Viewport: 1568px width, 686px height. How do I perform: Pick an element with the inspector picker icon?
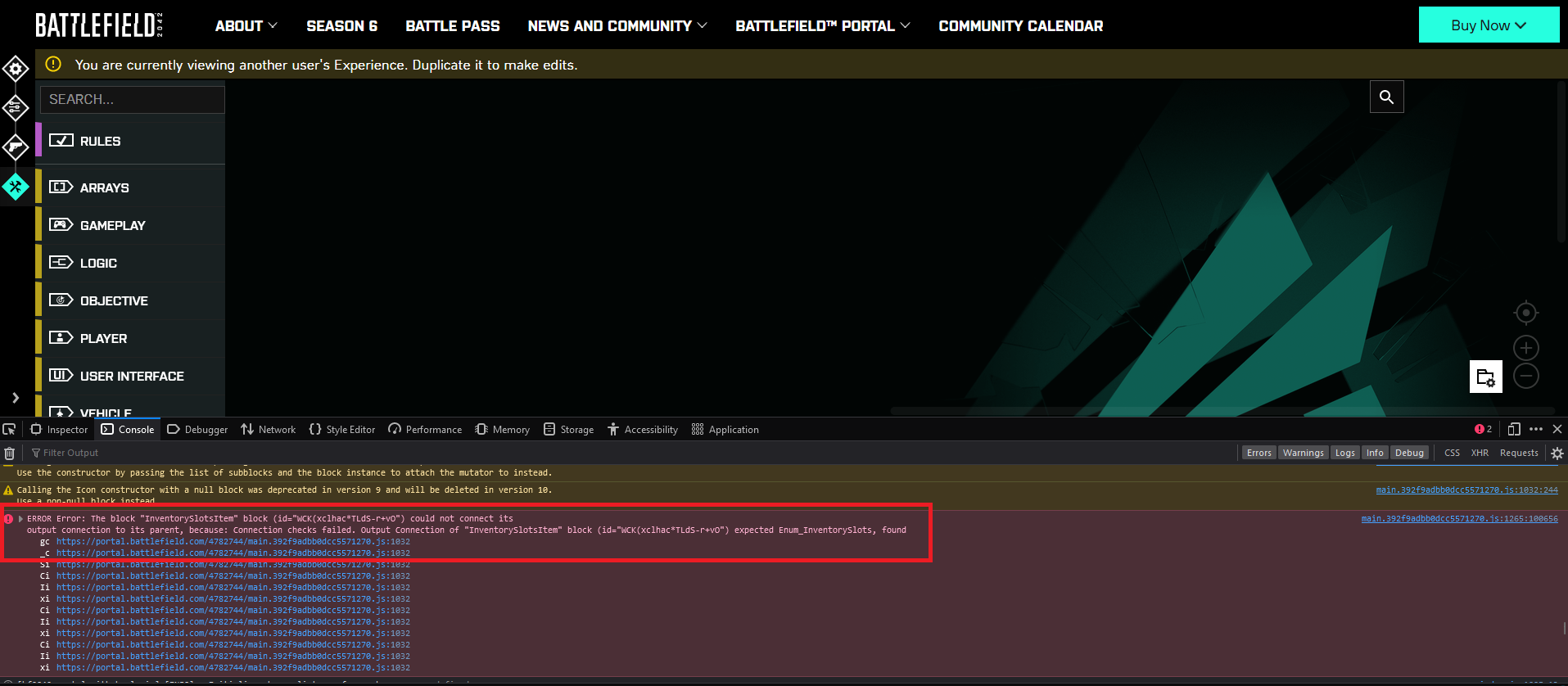[10, 430]
